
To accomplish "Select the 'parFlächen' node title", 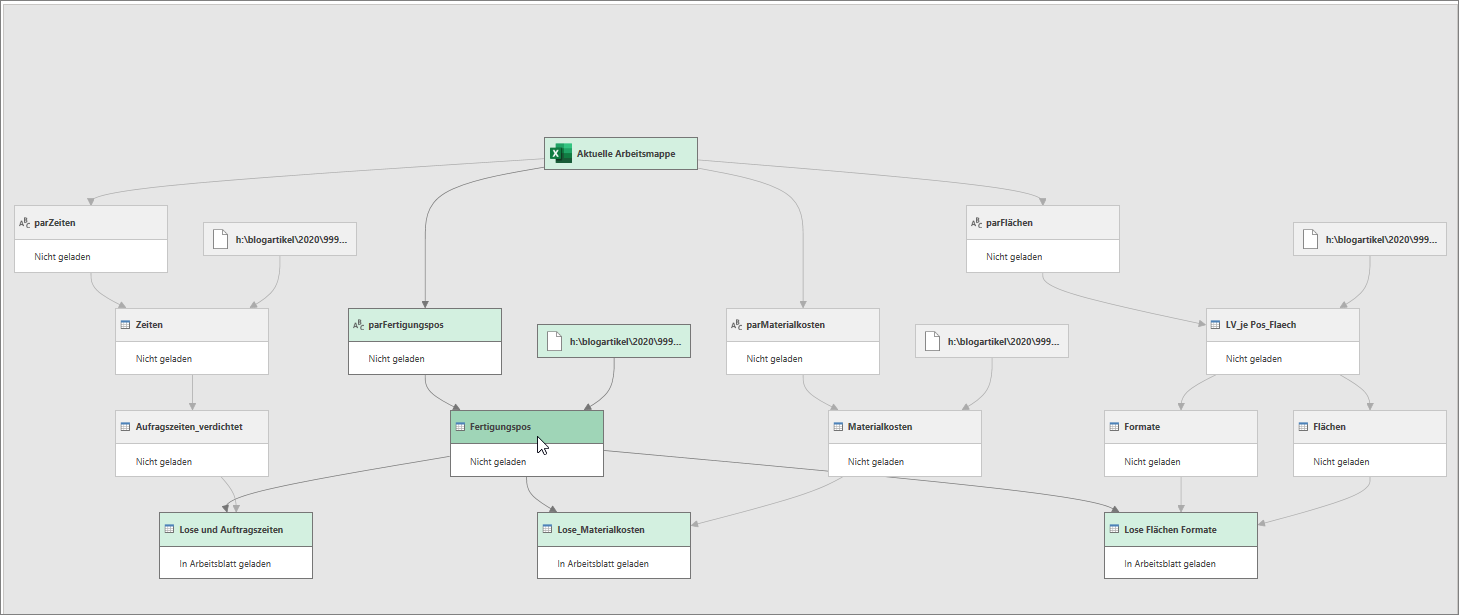I will coord(1010,223).
